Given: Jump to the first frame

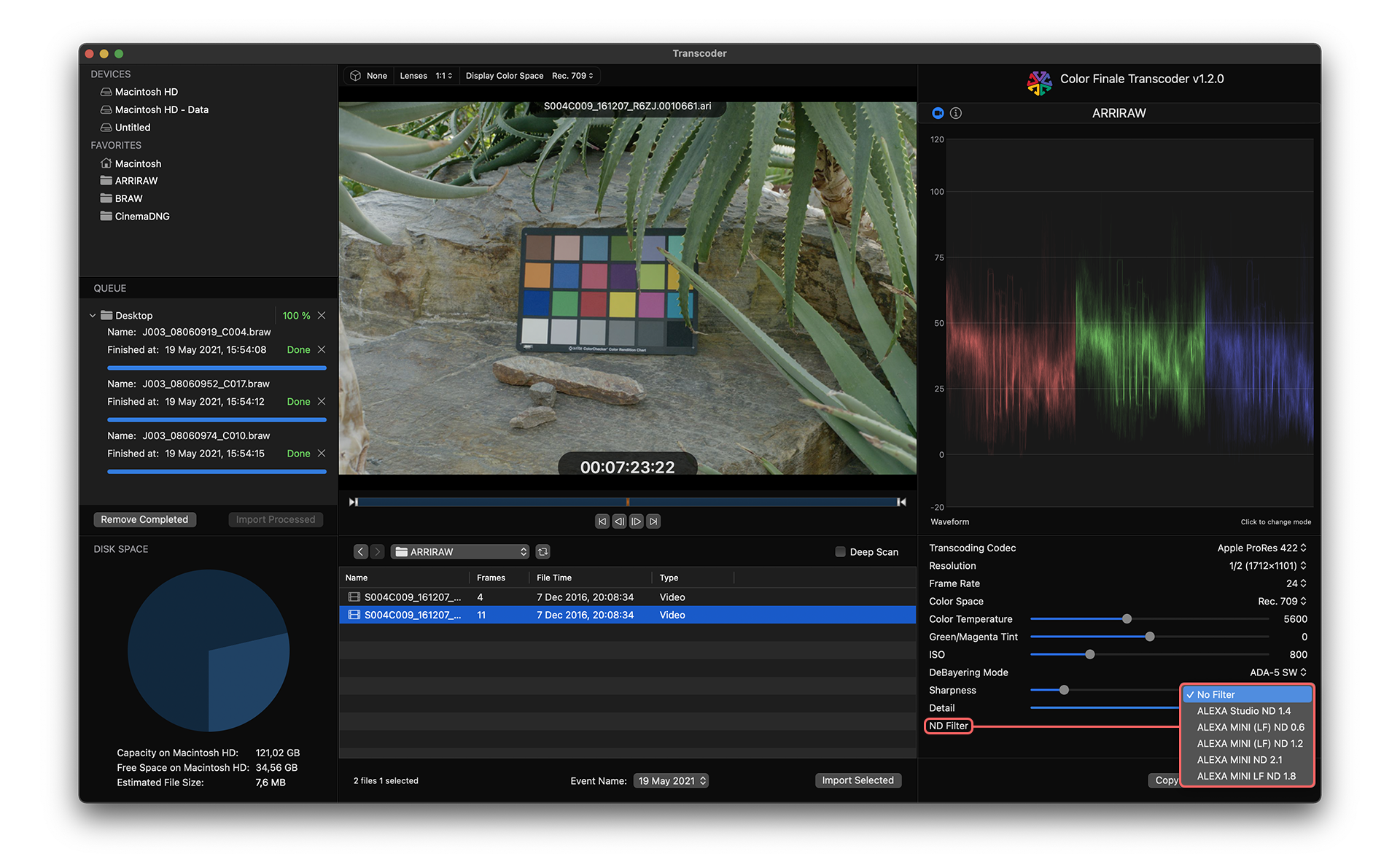Looking at the screenshot, I should click(x=602, y=521).
